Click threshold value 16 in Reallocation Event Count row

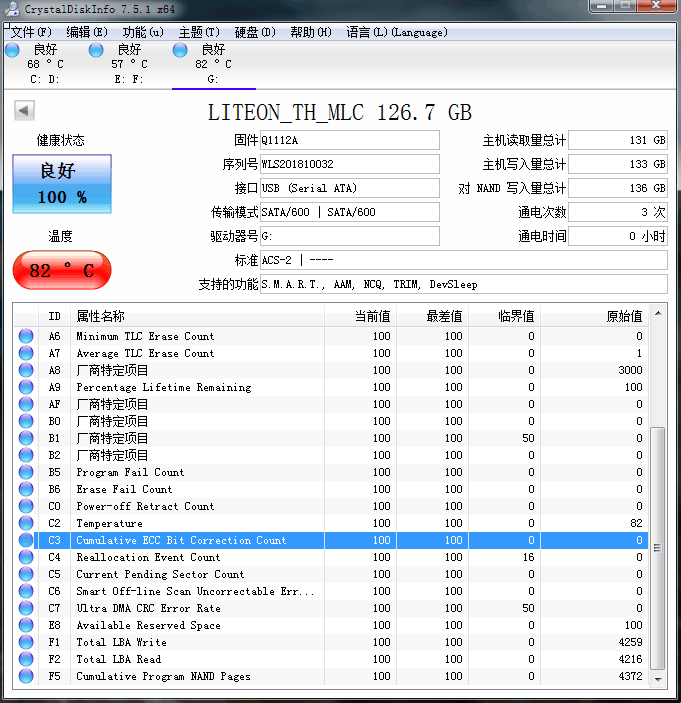pyautogui.click(x=528, y=557)
